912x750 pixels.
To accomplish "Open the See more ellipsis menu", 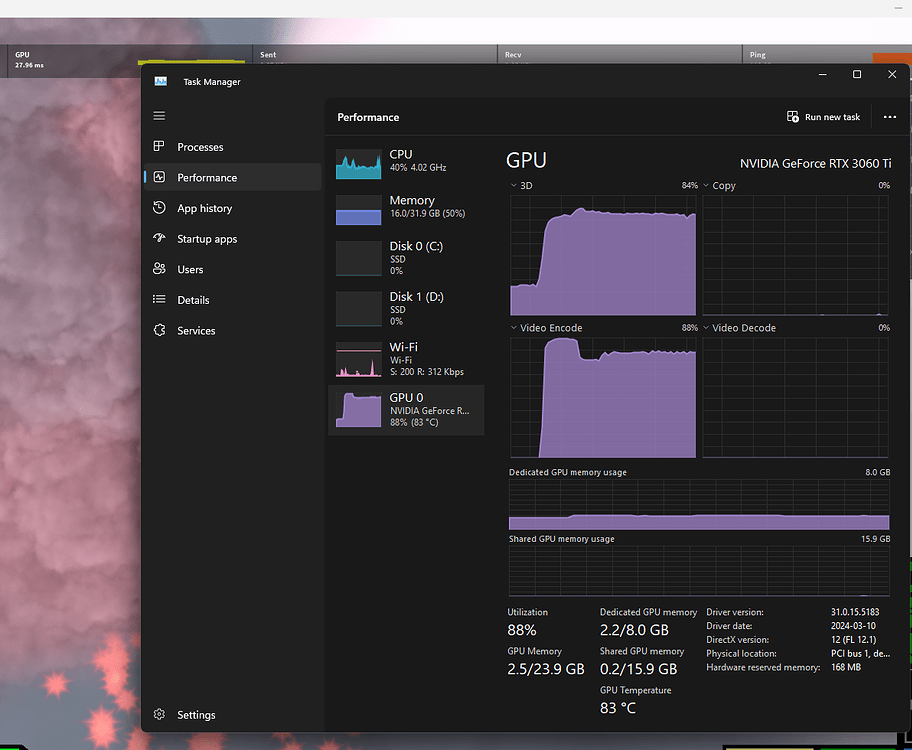I will 889,117.
